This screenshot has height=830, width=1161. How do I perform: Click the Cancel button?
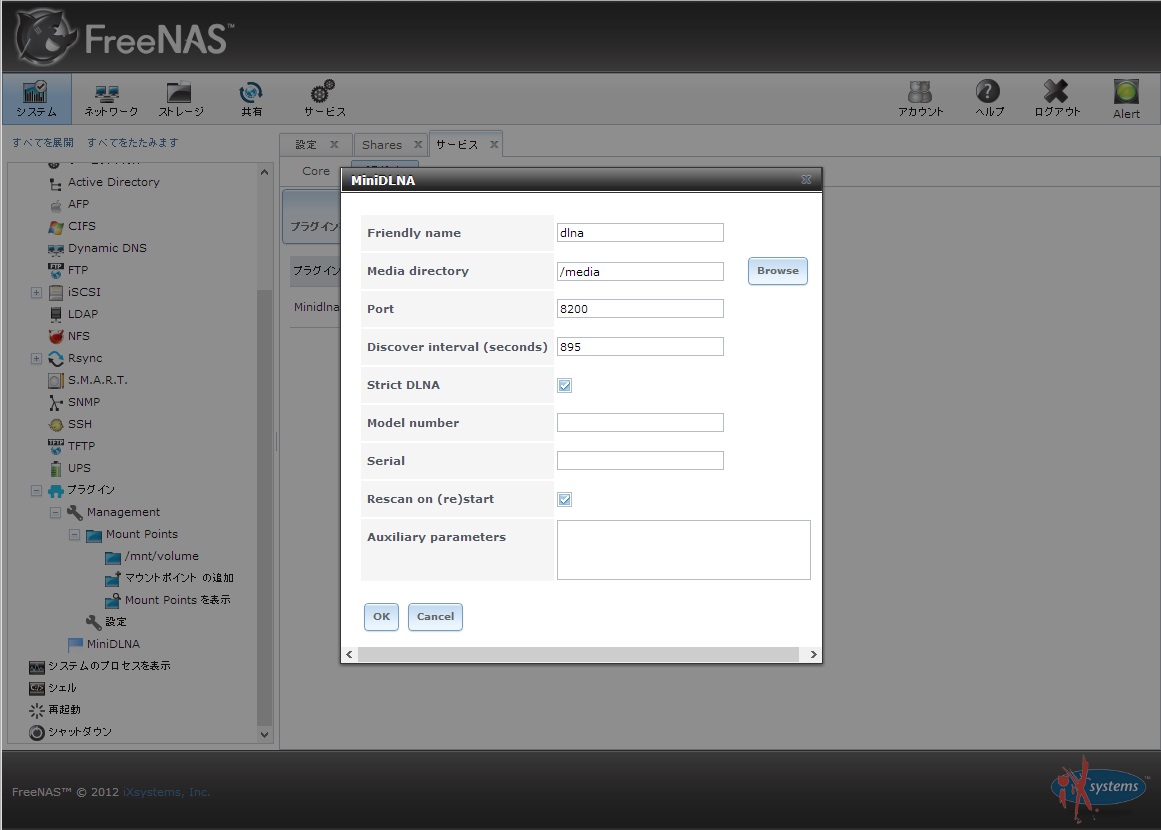click(435, 617)
